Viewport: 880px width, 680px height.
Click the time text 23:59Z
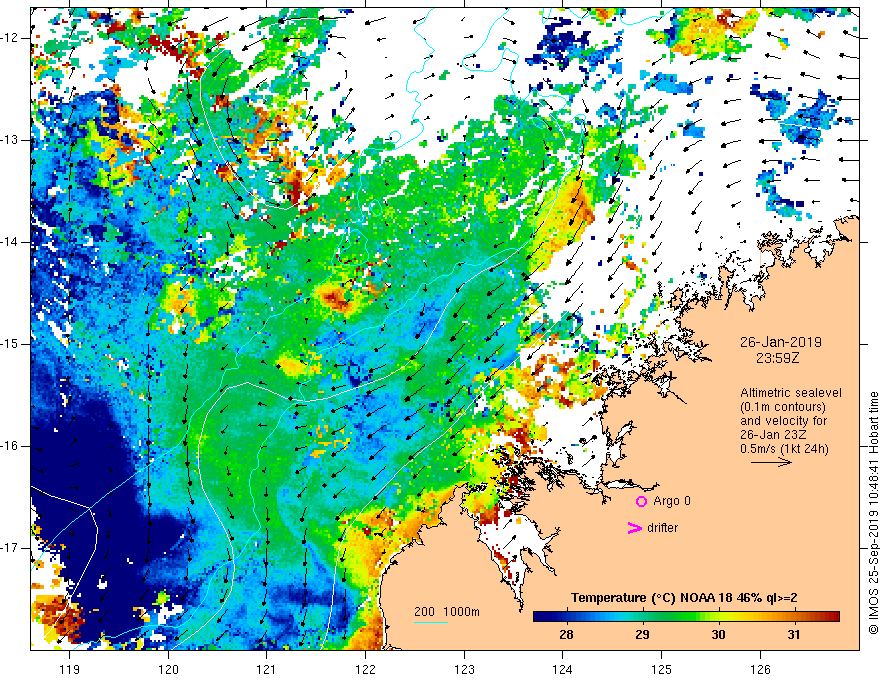pyautogui.click(x=777, y=358)
